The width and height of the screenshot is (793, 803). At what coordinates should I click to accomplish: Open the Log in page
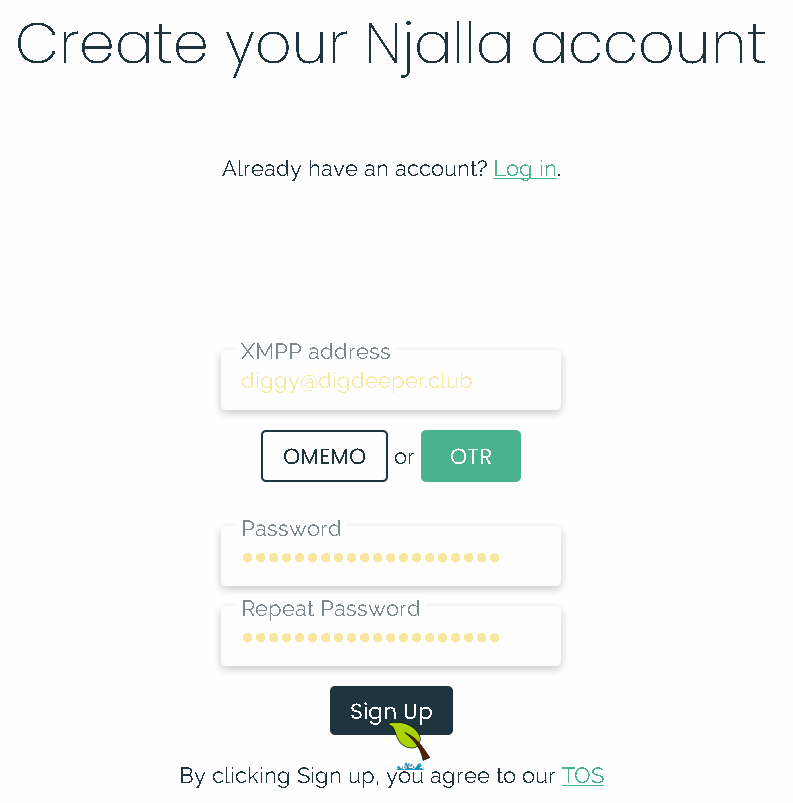524,169
